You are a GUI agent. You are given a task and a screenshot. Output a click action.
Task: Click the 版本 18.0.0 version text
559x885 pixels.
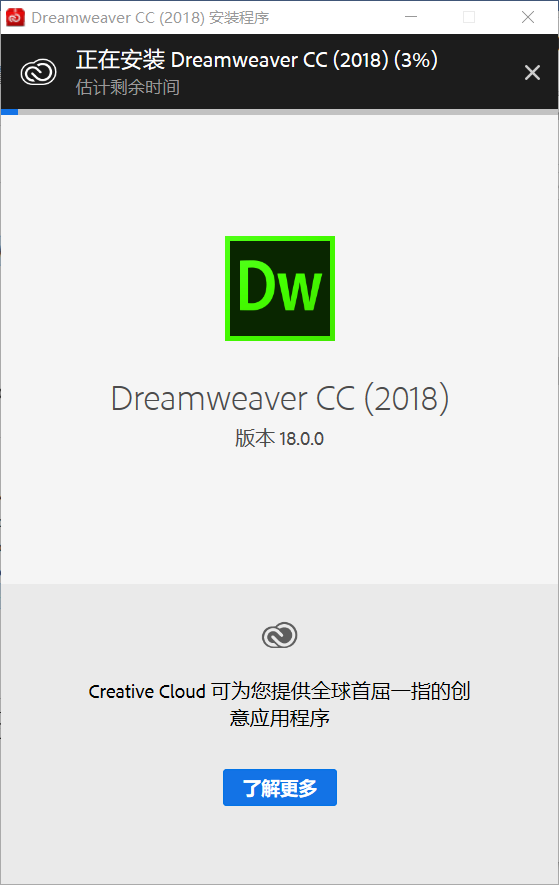click(280, 439)
